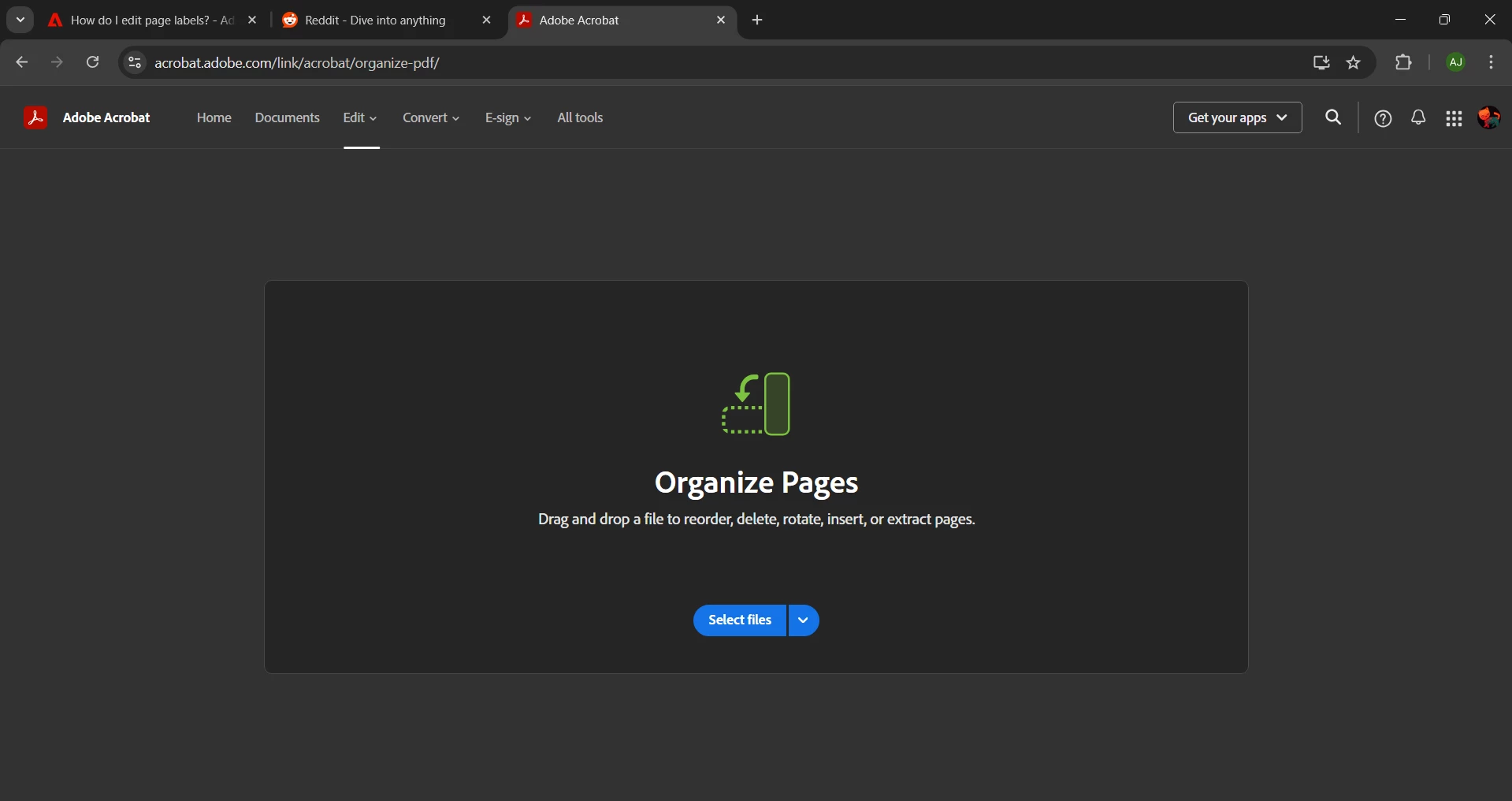The height and width of the screenshot is (801, 1512).
Task: Restore down the browser window
Action: [x=1444, y=20]
